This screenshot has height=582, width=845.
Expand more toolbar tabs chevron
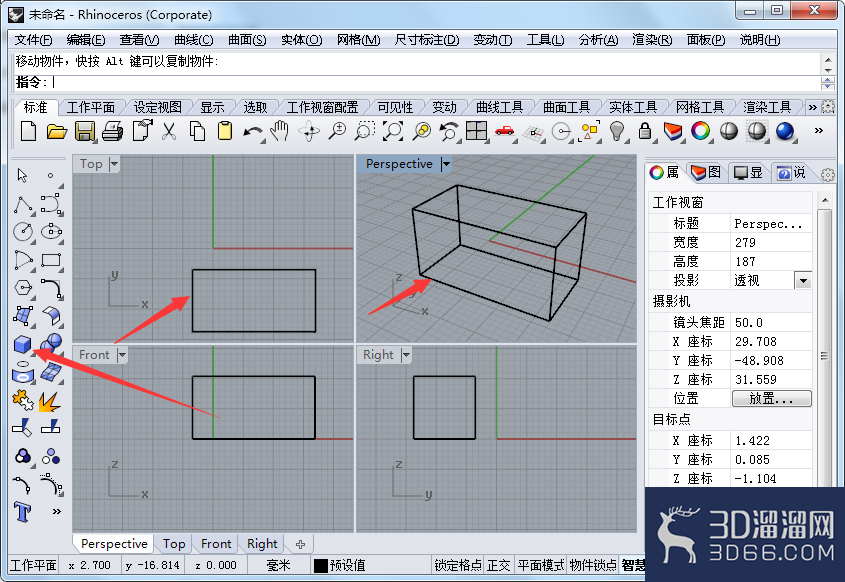coord(812,107)
